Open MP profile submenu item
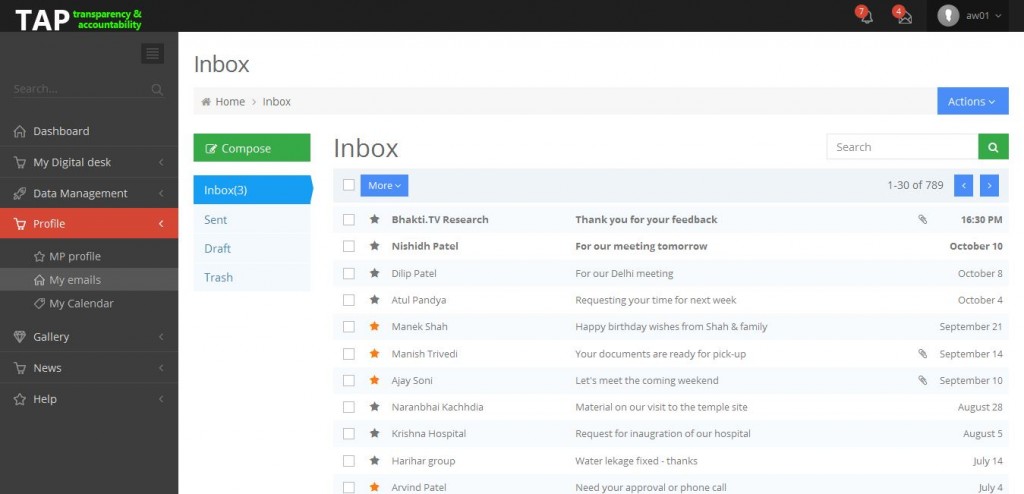 pos(89,256)
